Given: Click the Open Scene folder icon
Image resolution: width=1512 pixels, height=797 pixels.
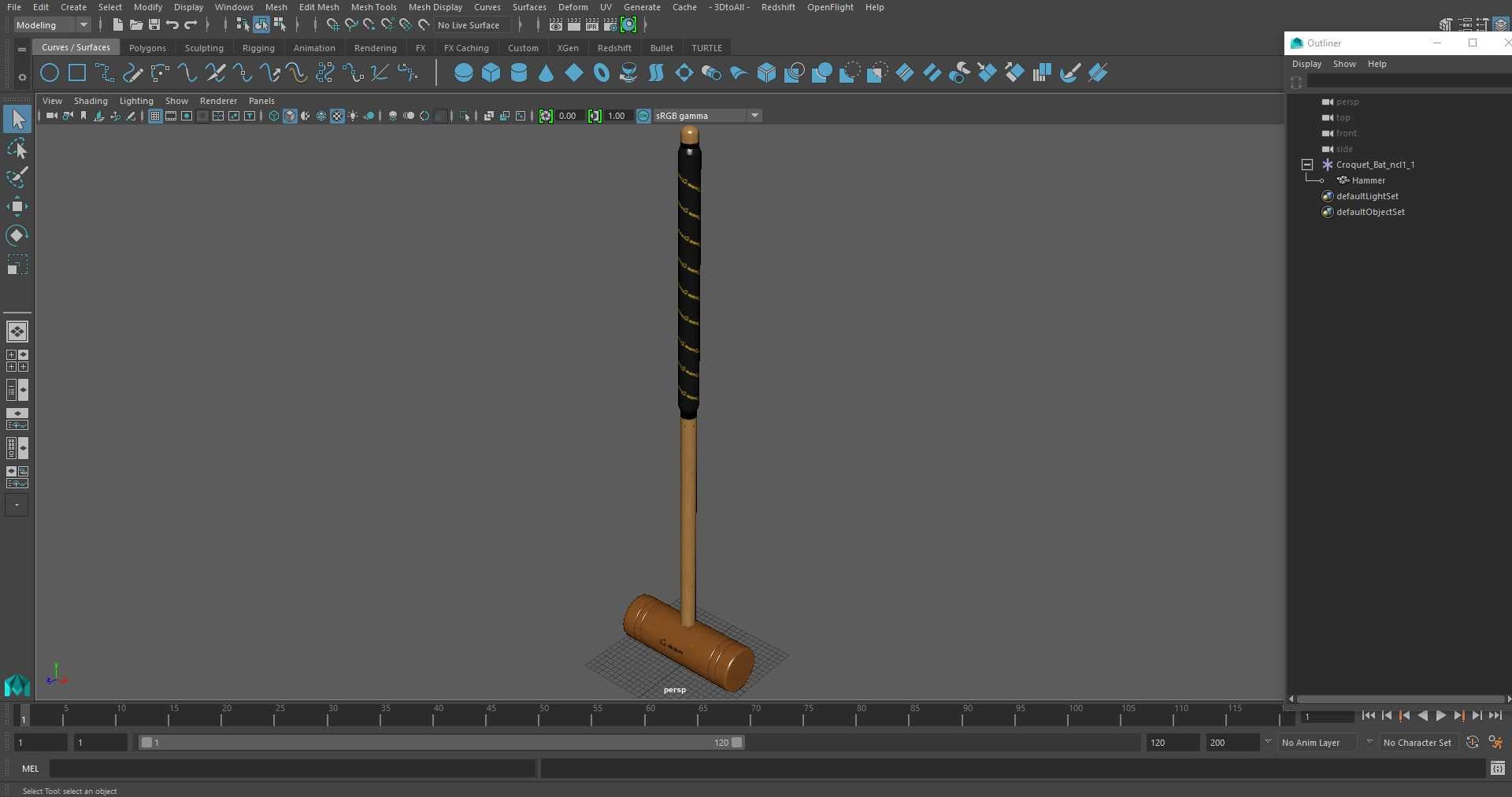Looking at the screenshot, I should point(135,25).
